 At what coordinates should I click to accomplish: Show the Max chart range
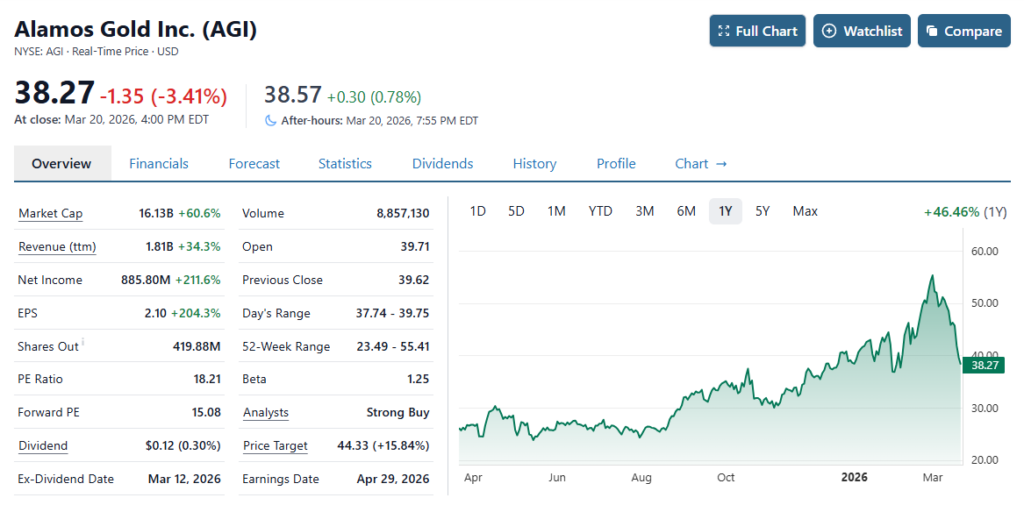pos(805,211)
